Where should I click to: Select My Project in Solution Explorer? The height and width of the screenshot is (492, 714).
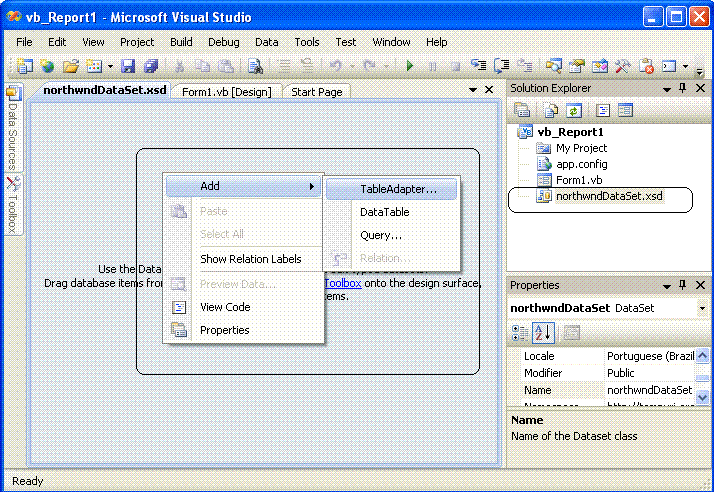[581, 148]
